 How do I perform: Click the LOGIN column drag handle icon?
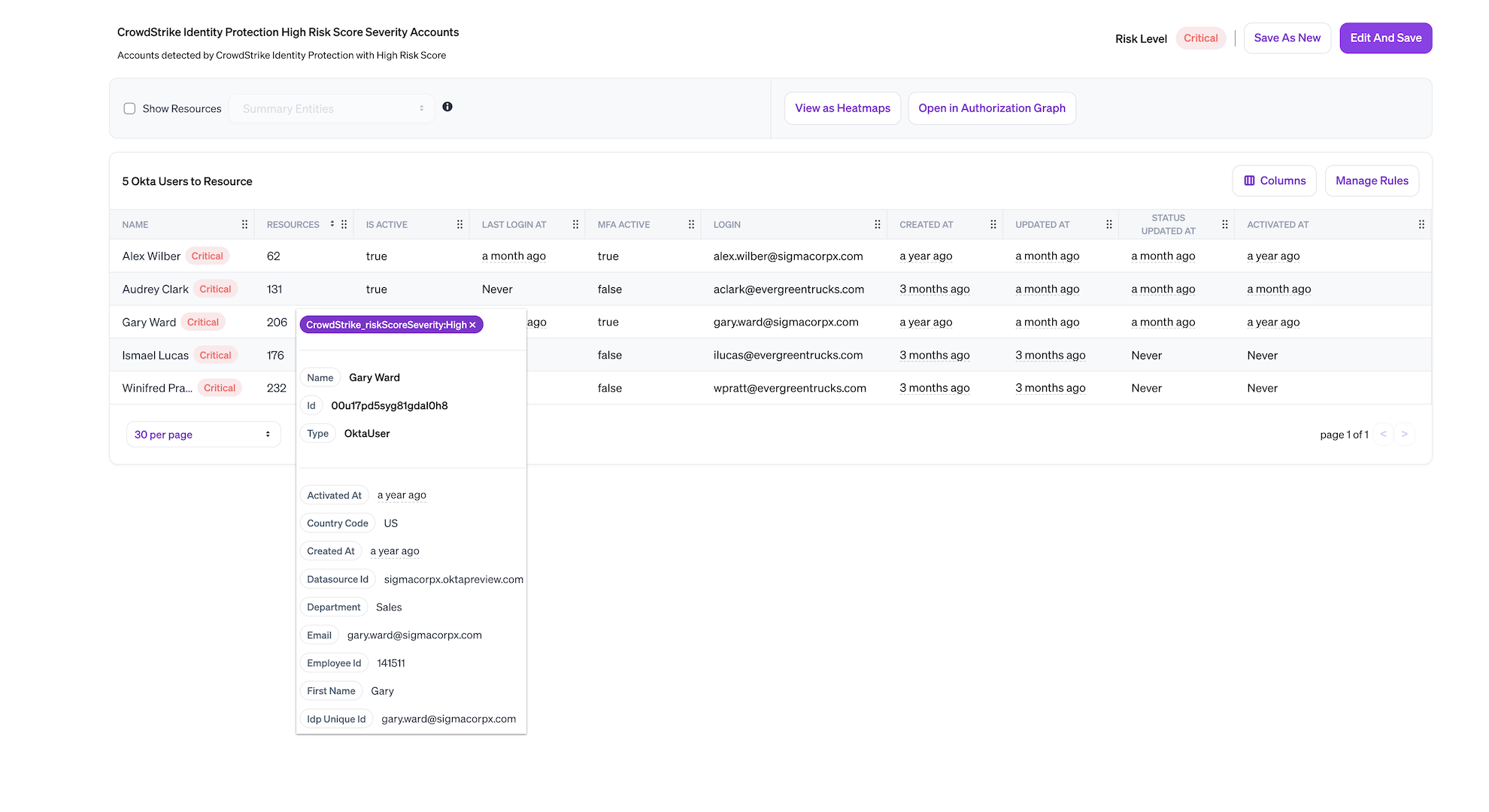coord(877,225)
